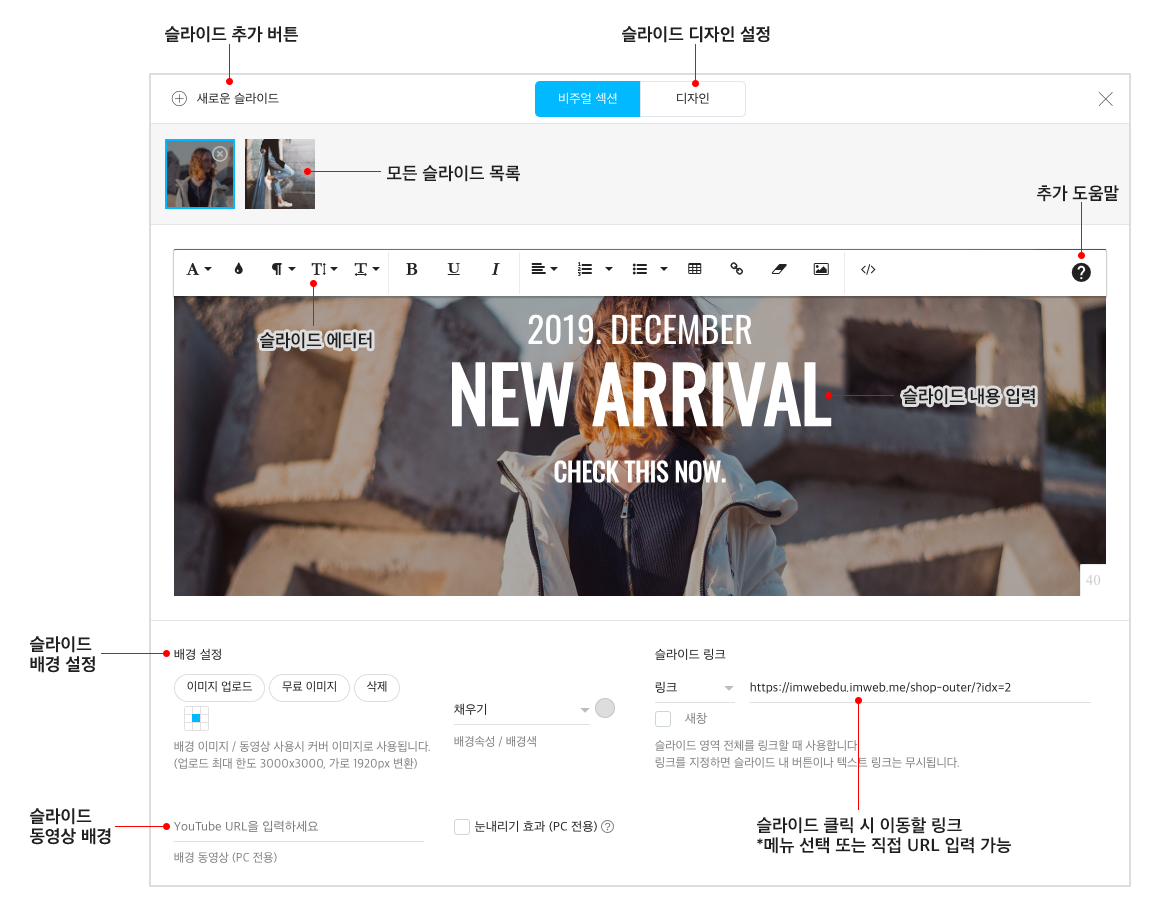Screen dimensions: 1160x920
Task: Insert a numbered list
Action: point(585,269)
